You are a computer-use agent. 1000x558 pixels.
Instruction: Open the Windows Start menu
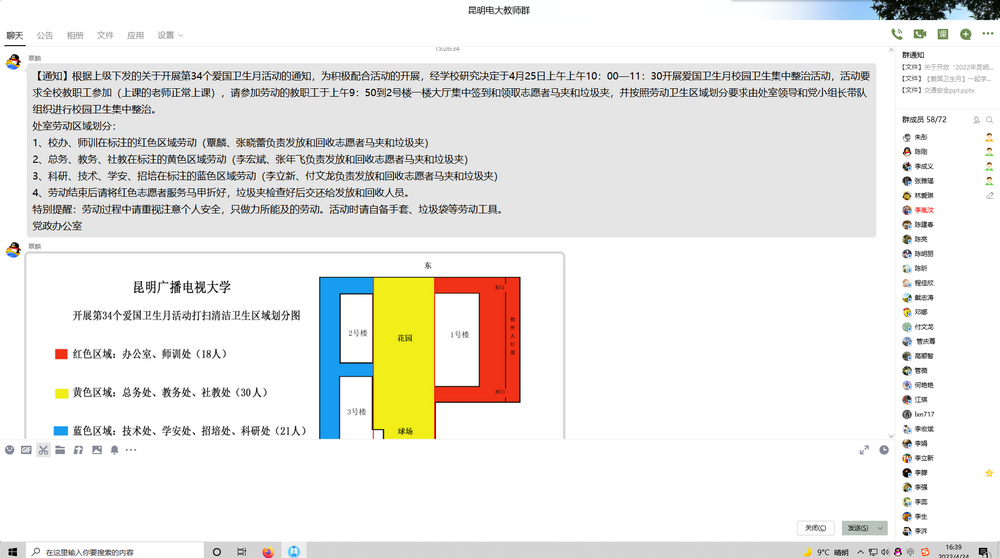pyautogui.click(x=12, y=552)
